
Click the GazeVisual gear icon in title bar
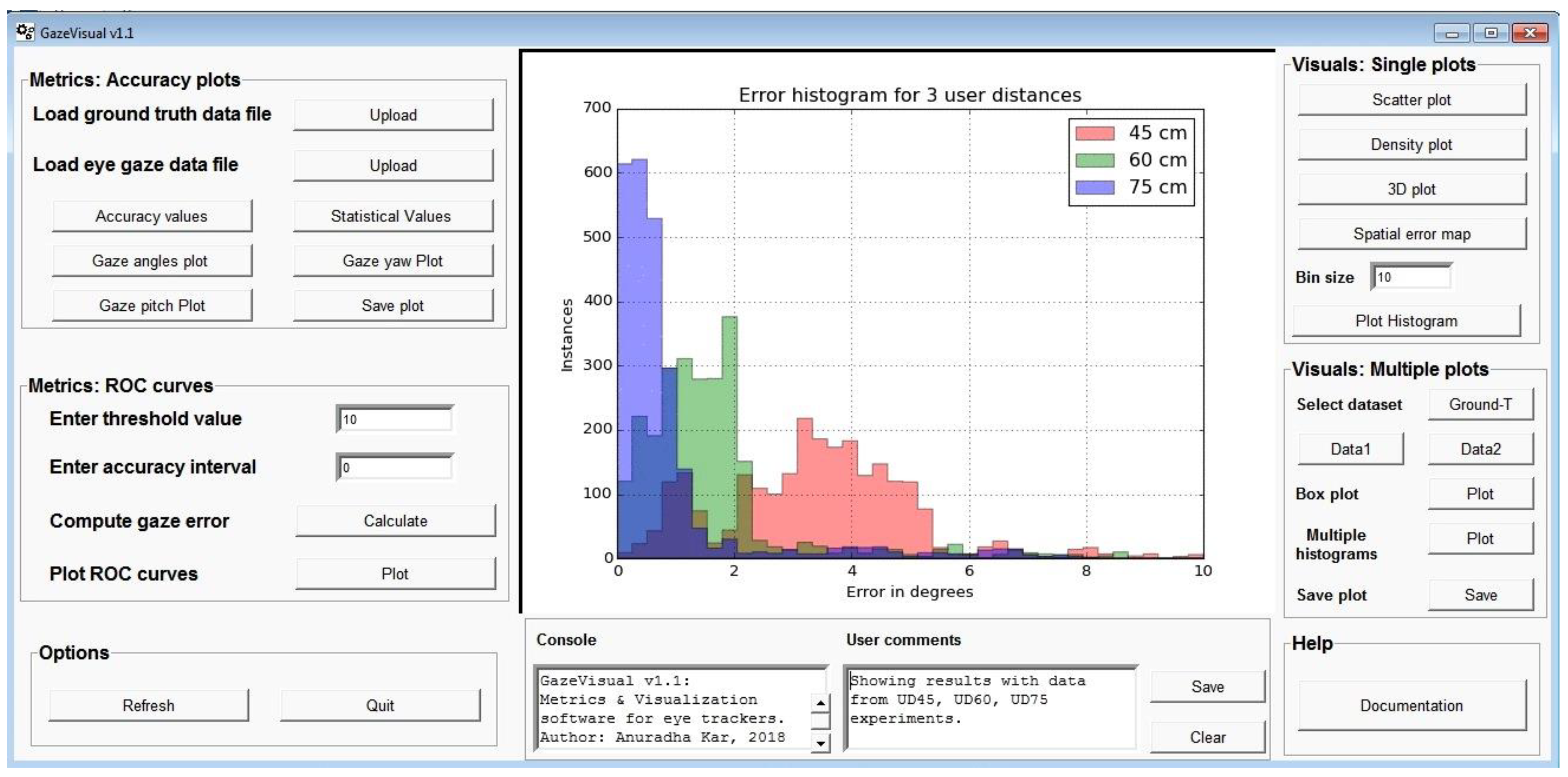click(25, 32)
